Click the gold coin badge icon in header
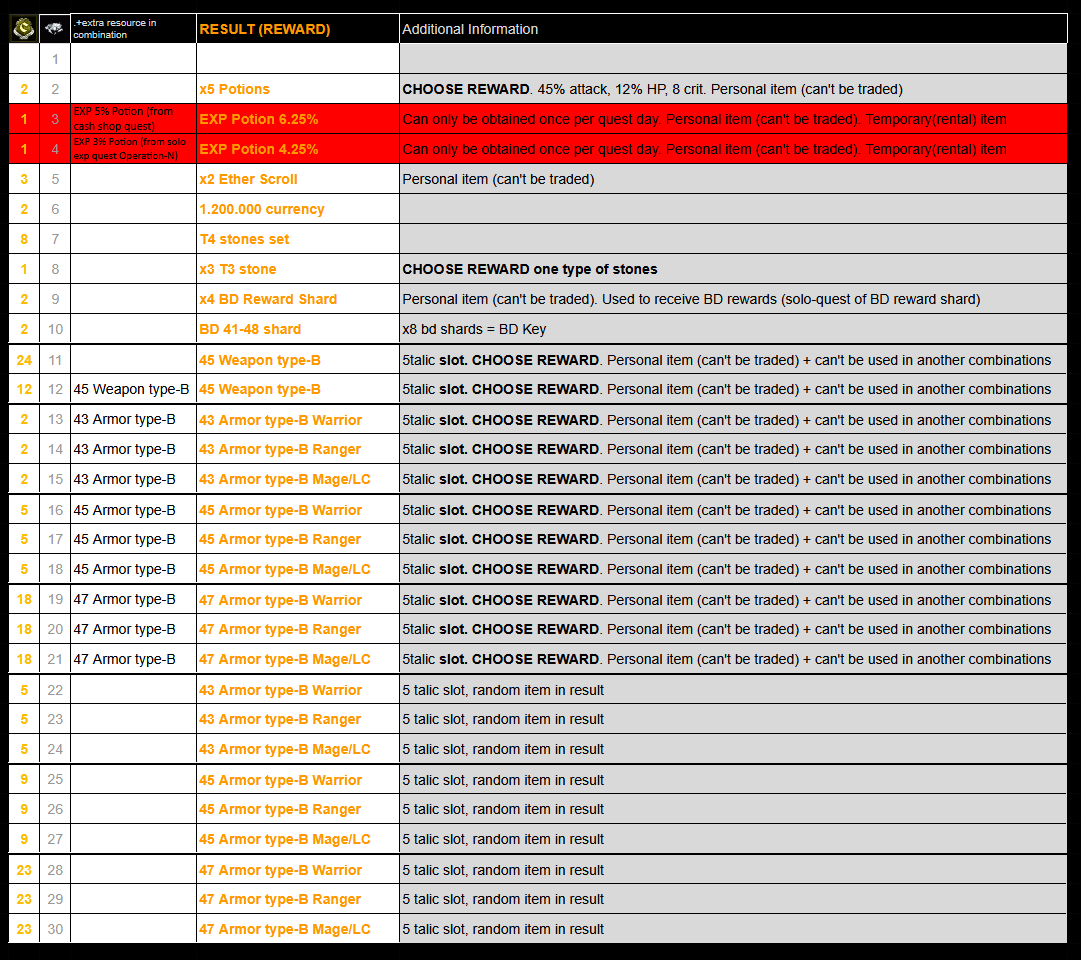The image size is (1081, 960). coord(23,29)
